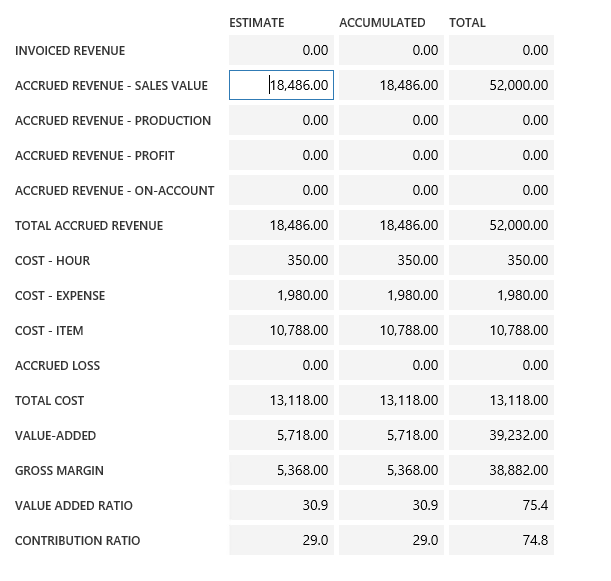611x581 pixels.
Task: Click the Cost - Item Total field
Action: [501, 330]
